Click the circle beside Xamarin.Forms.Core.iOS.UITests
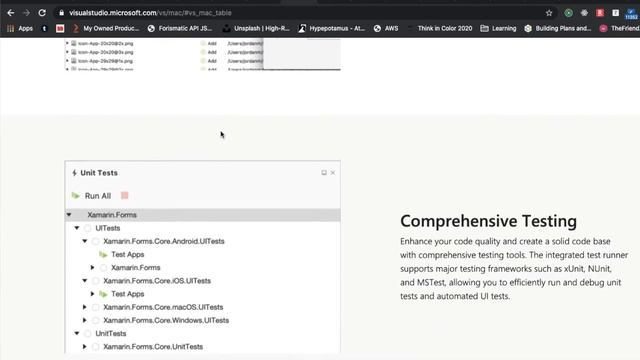 point(96,281)
